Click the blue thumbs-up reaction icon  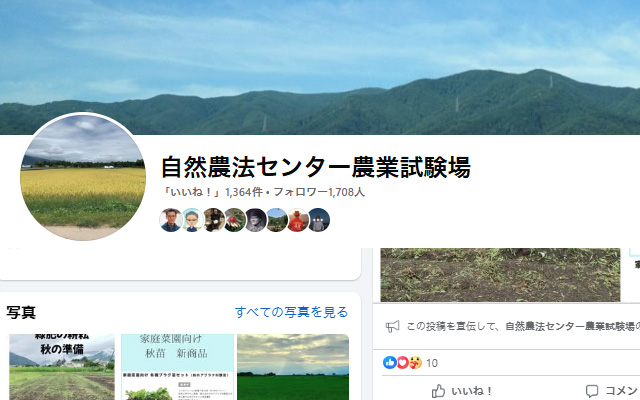pos(390,362)
